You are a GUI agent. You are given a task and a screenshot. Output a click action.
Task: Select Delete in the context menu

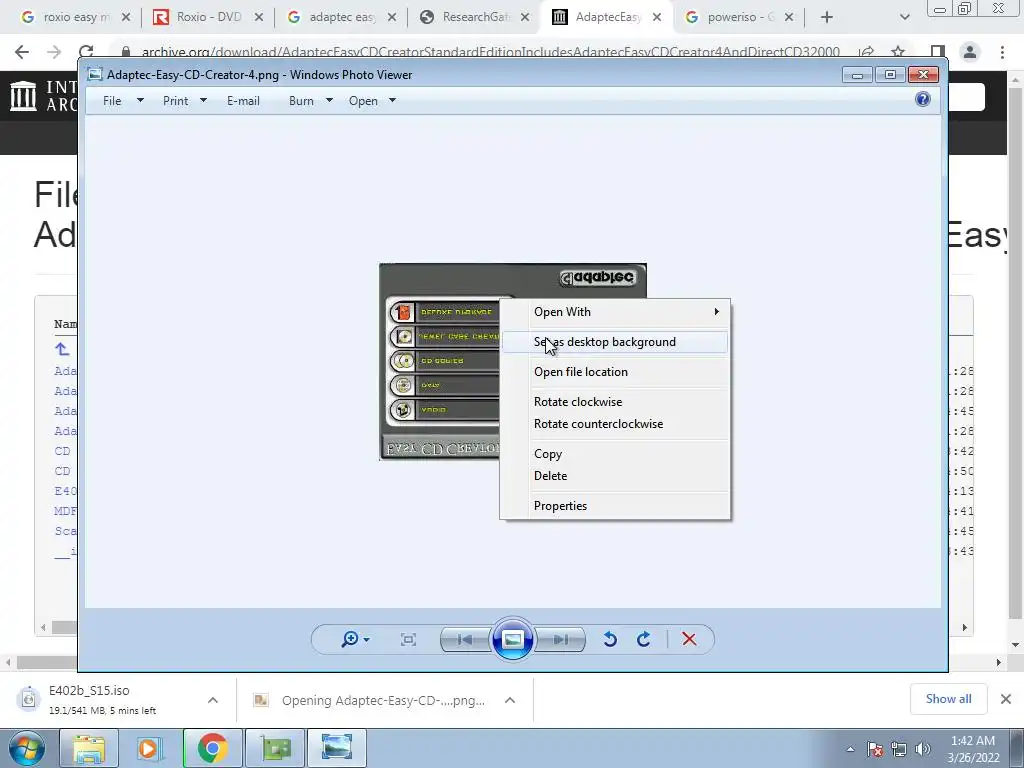[x=615, y=476]
